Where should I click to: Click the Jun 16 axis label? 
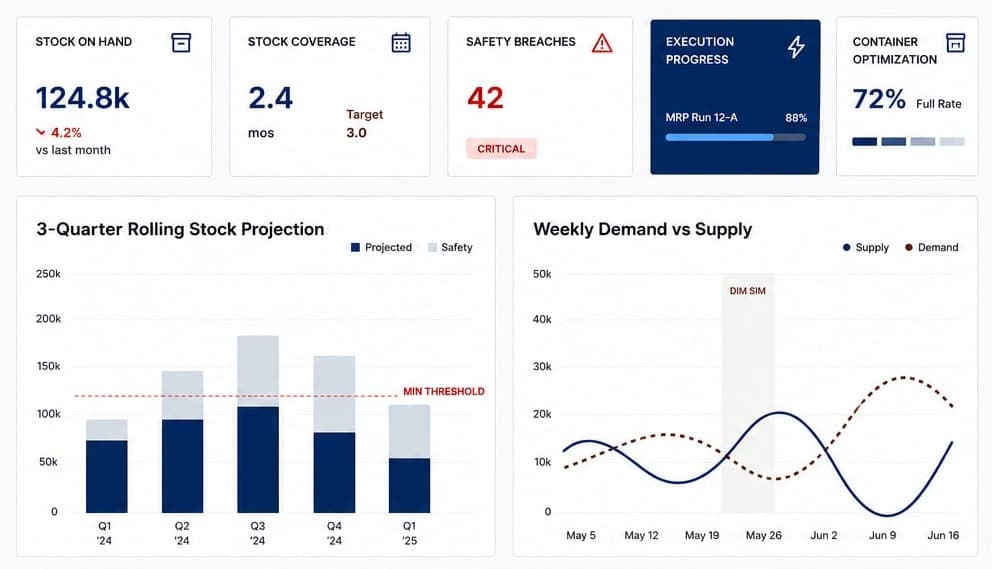[943, 535]
